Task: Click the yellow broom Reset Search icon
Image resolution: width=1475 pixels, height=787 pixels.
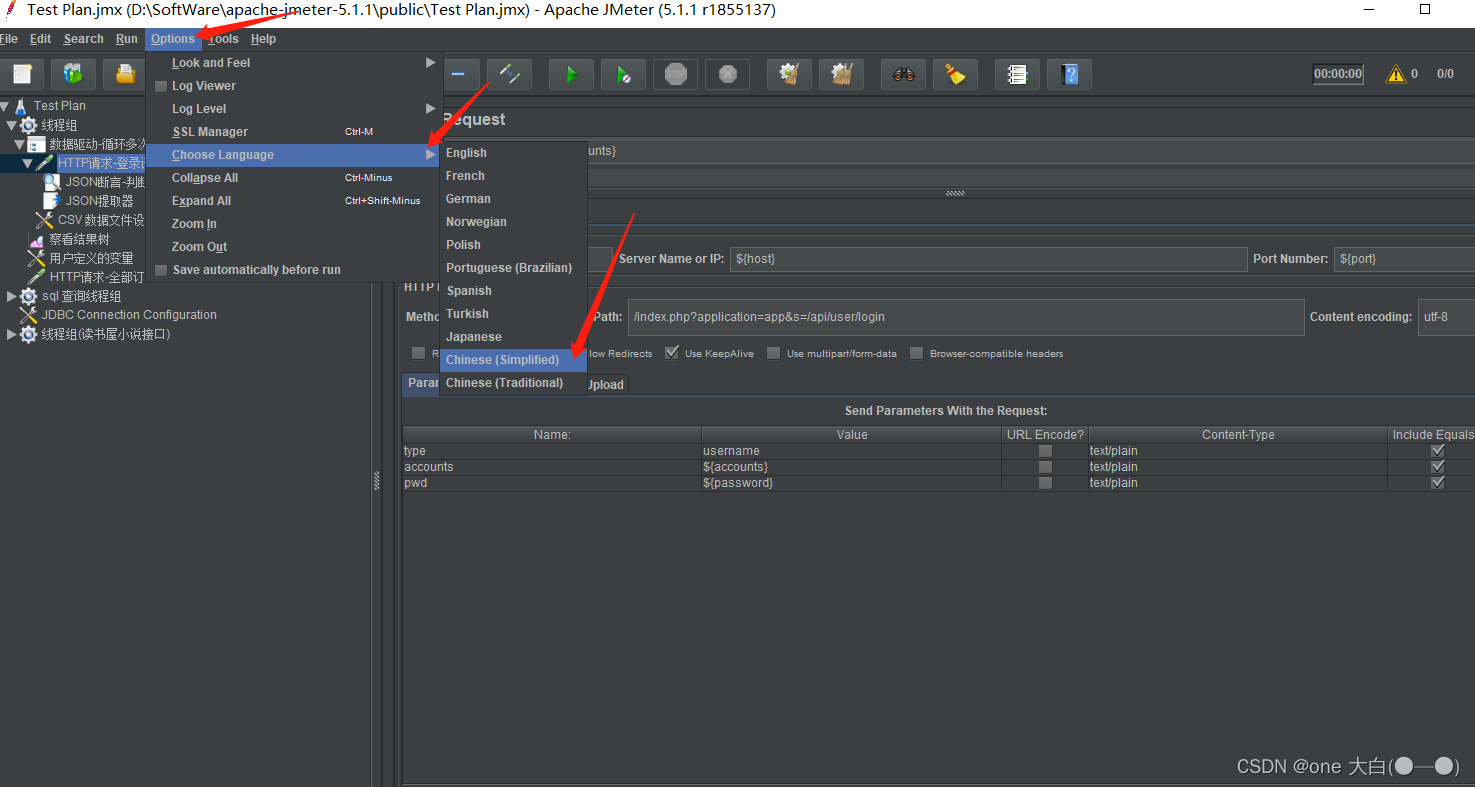Action: pos(956,74)
